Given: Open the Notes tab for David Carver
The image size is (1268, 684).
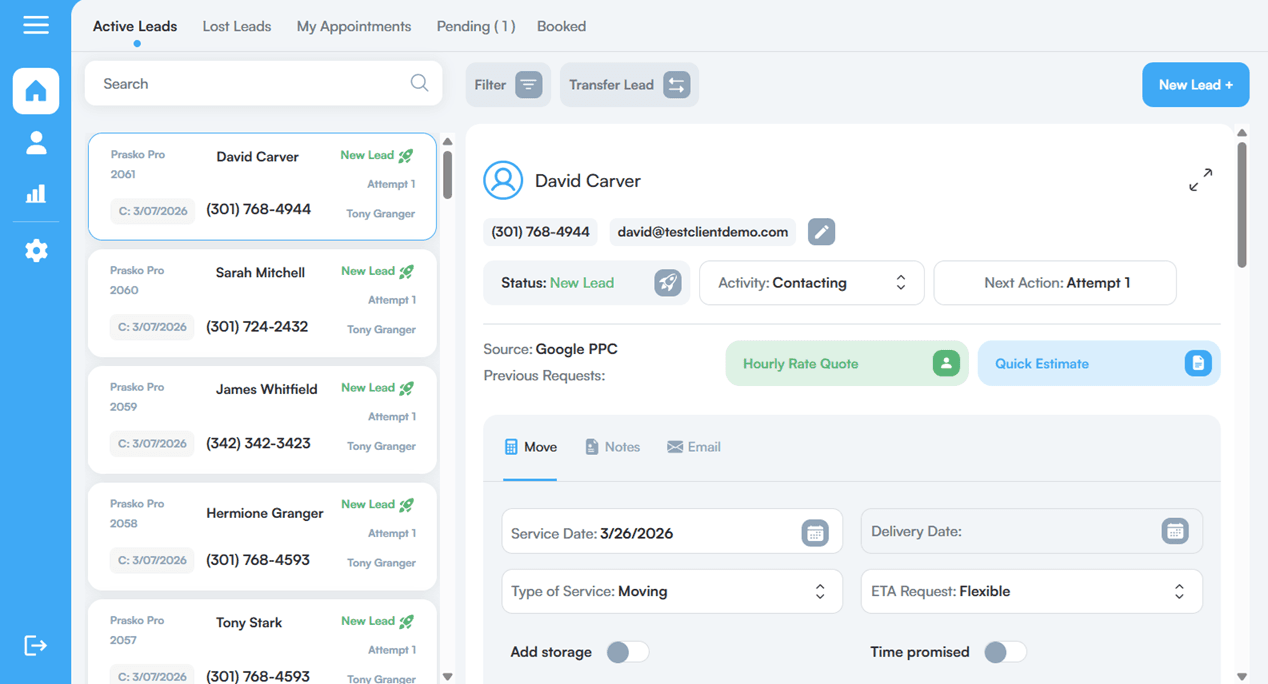Looking at the screenshot, I should (612, 447).
